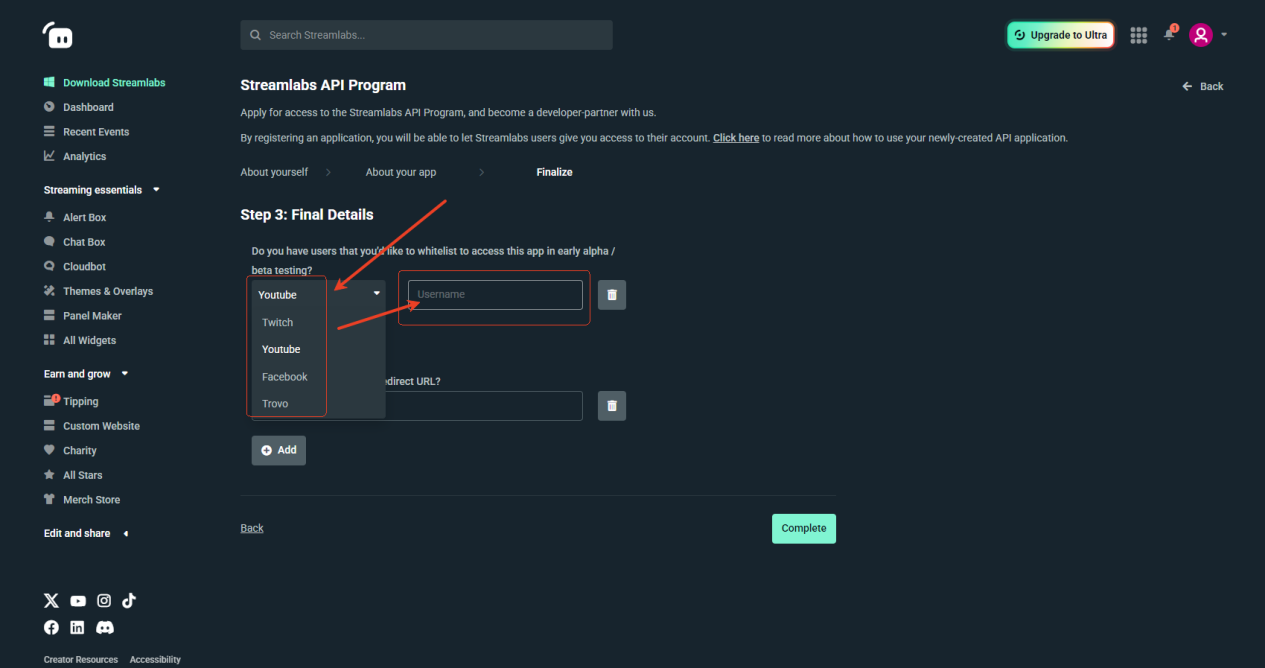Click the pink user avatar
The width and height of the screenshot is (1265, 668).
[1201, 35]
